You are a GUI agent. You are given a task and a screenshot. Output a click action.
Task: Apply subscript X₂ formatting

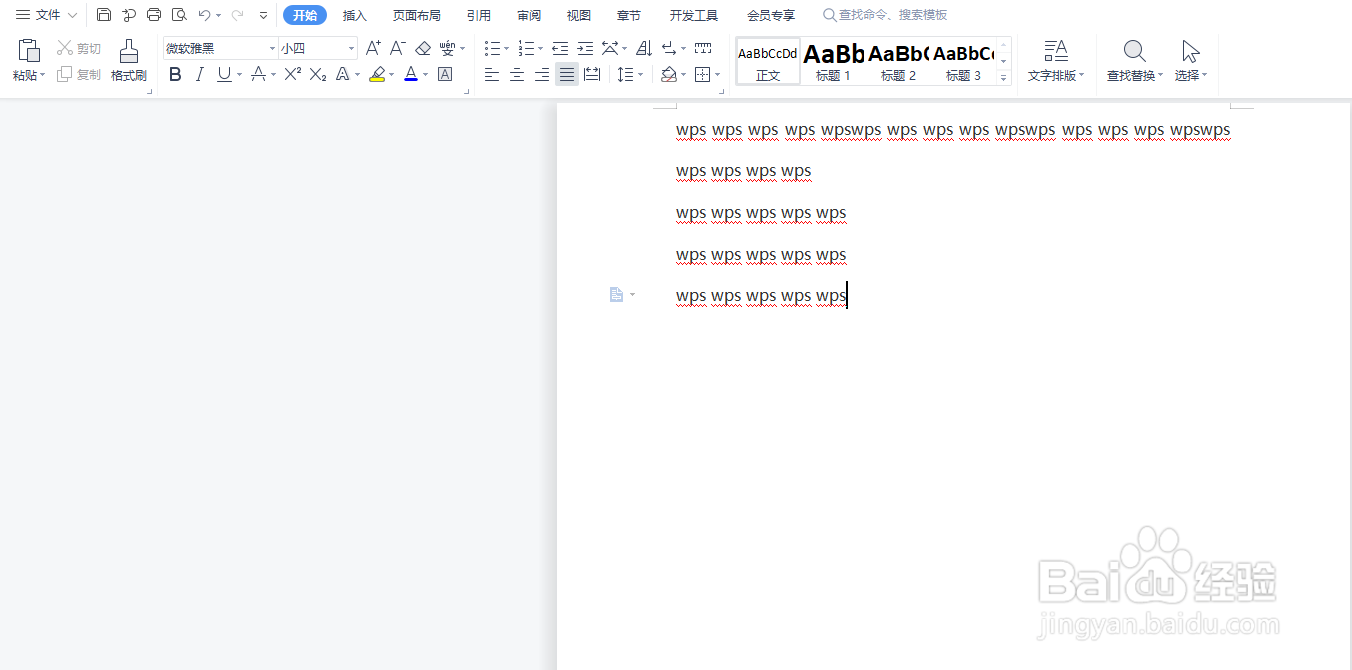click(x=318, y=74)
